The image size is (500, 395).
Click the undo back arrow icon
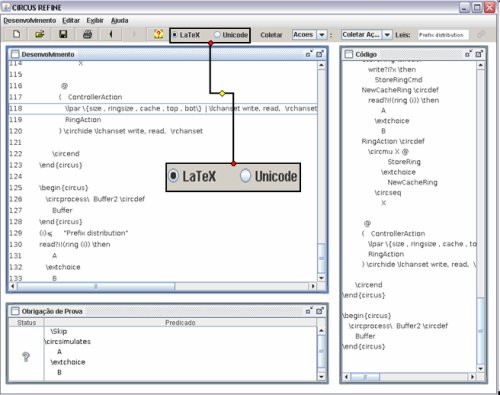pyautogui.click(x=111, y=34)
